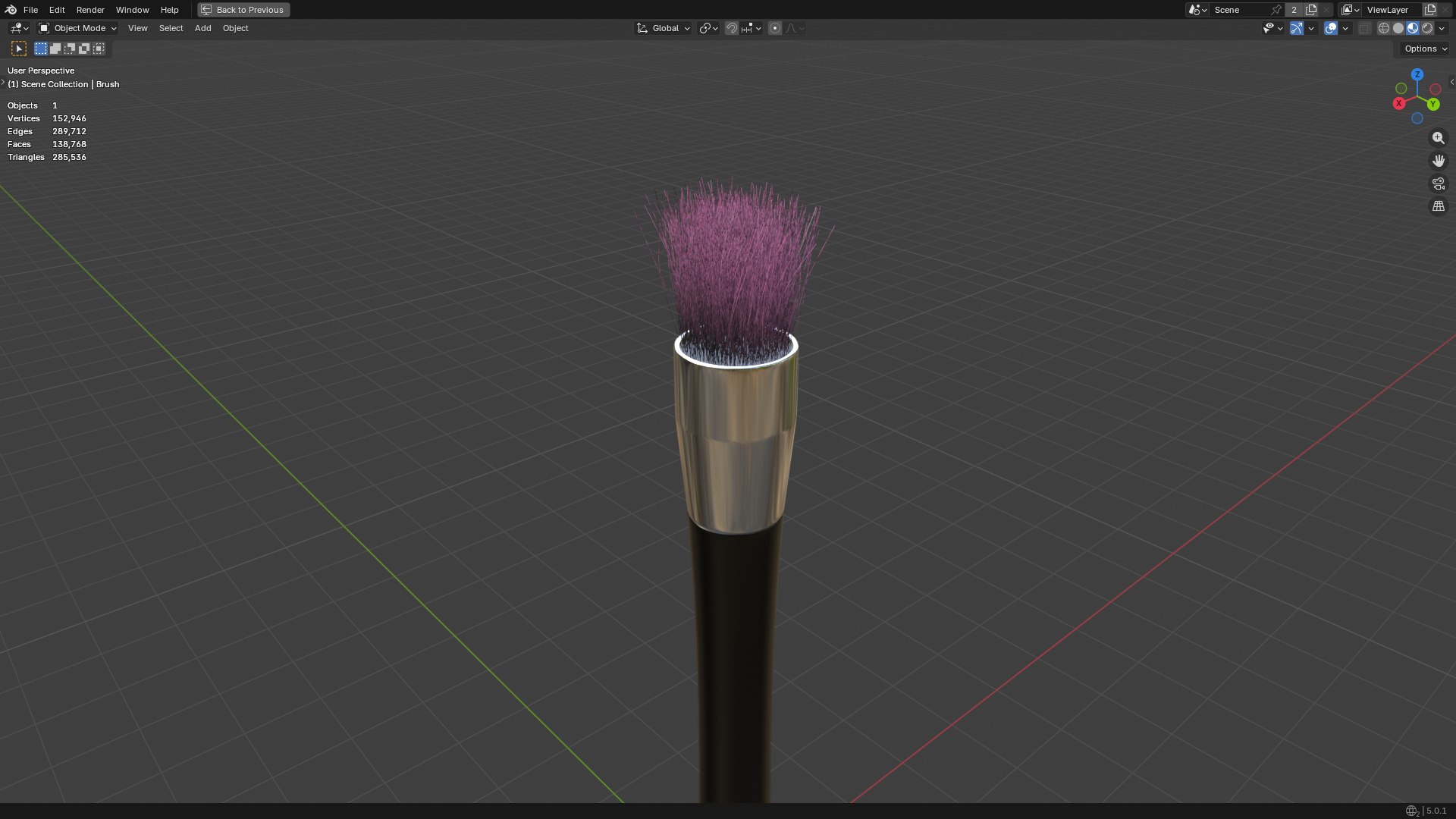Toggle proportional editing
Viewport: 1456px width, 819px height.
pyautogui.click(x=775, y=28)
